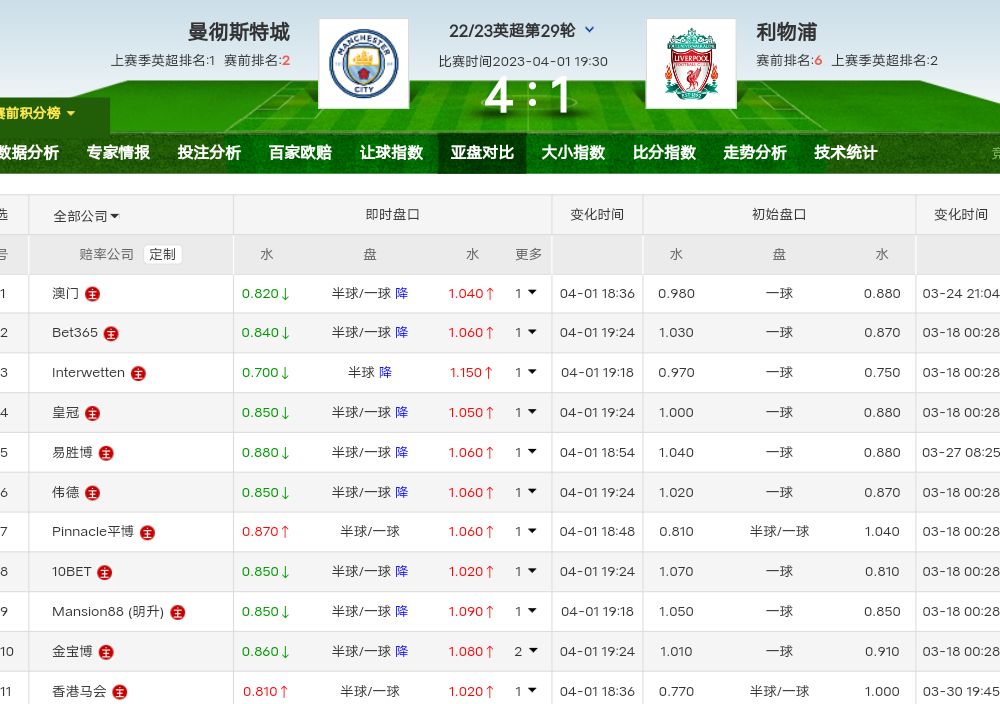Click the red 主 icon beside Bet365
The image size is (1000, 704).
coord(111,333)
